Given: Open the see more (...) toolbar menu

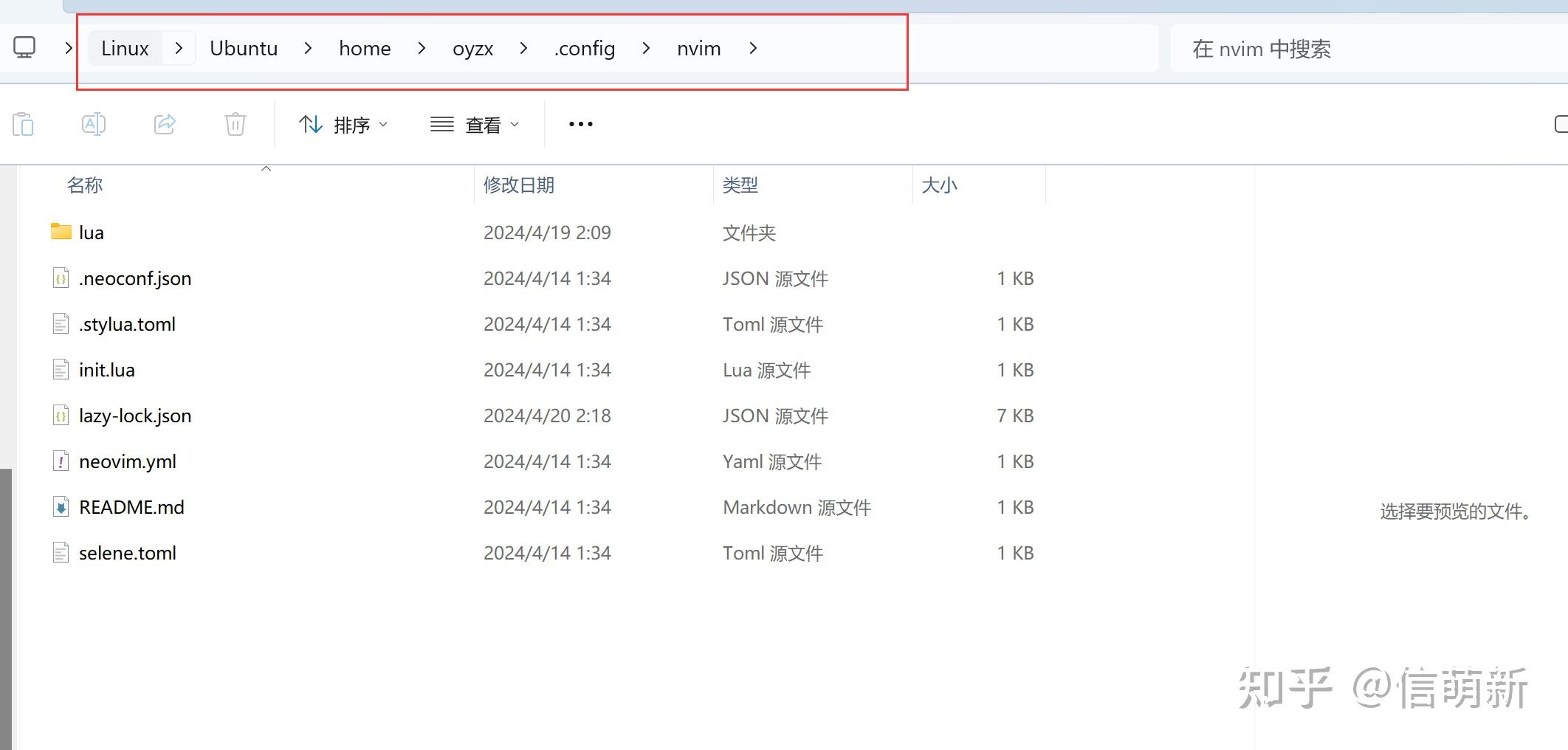Looking at the screenshot, I should 580,124.
